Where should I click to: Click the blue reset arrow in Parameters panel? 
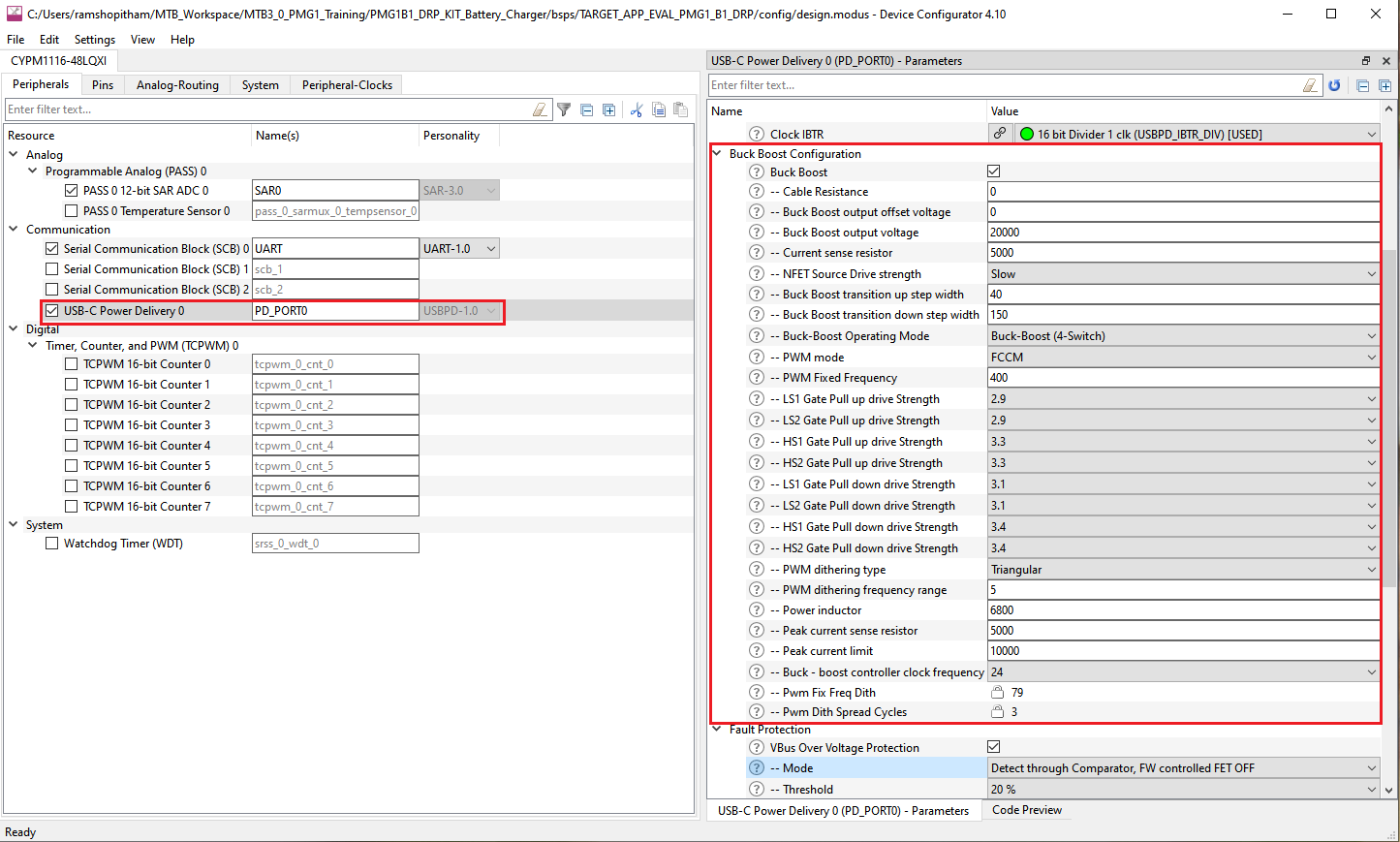1334,85
